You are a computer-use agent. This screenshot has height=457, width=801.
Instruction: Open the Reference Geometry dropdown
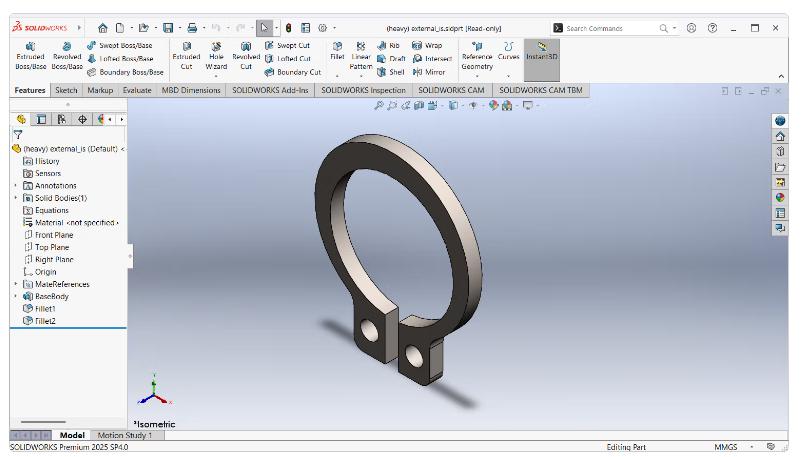[x=477, y=60]
